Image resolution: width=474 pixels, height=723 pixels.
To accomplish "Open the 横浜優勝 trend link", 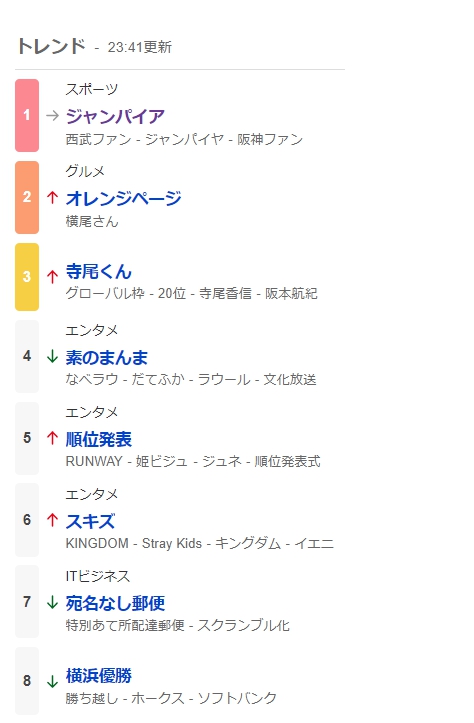I will click(x=99, y=676).
